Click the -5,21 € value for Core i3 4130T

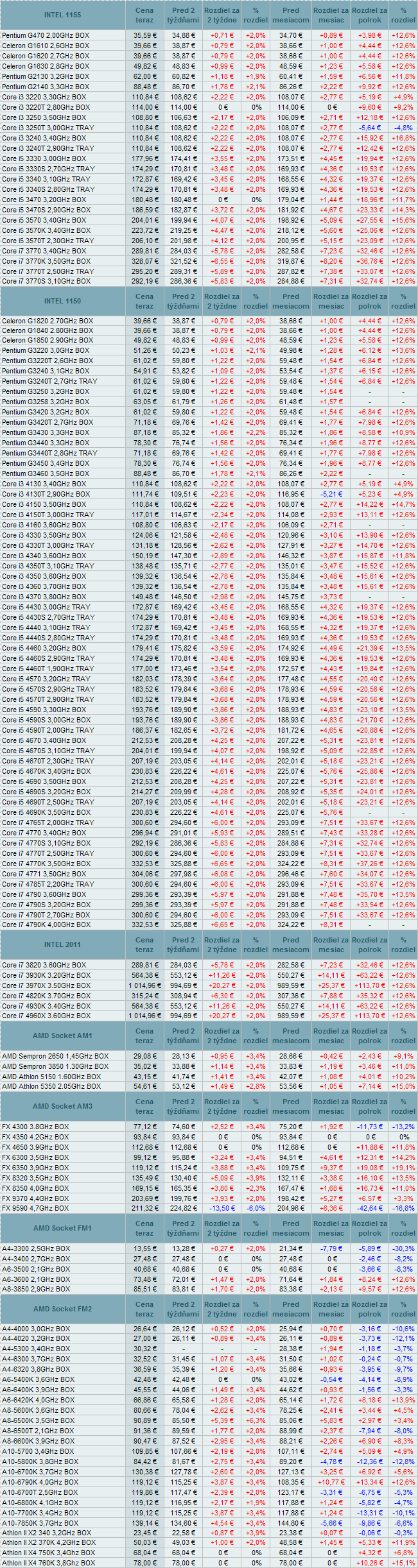[x=331, y=494]
